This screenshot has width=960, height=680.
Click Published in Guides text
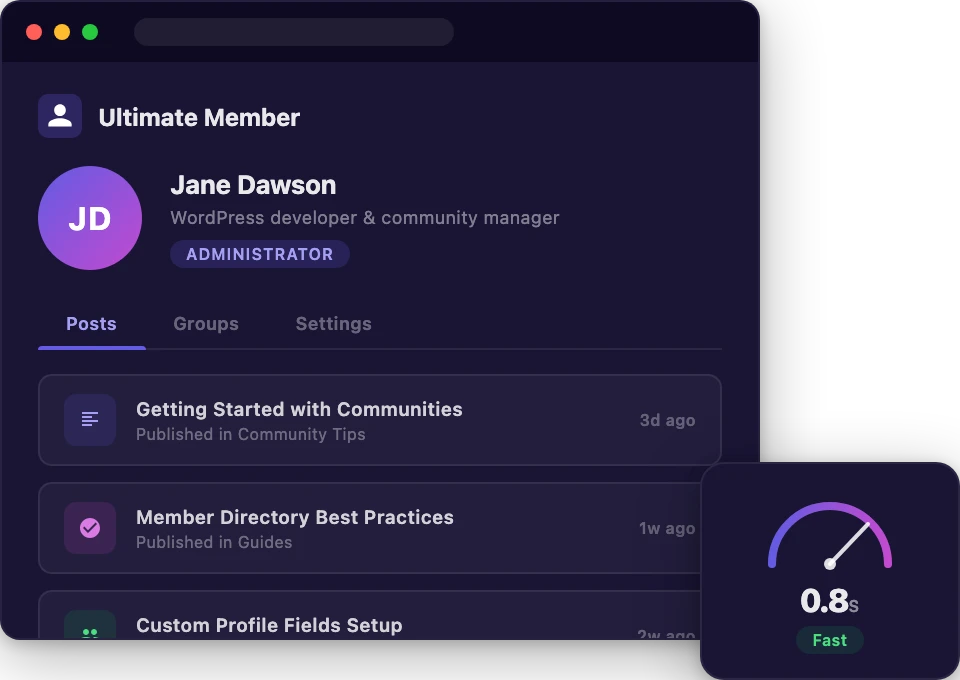coord(214,542)
